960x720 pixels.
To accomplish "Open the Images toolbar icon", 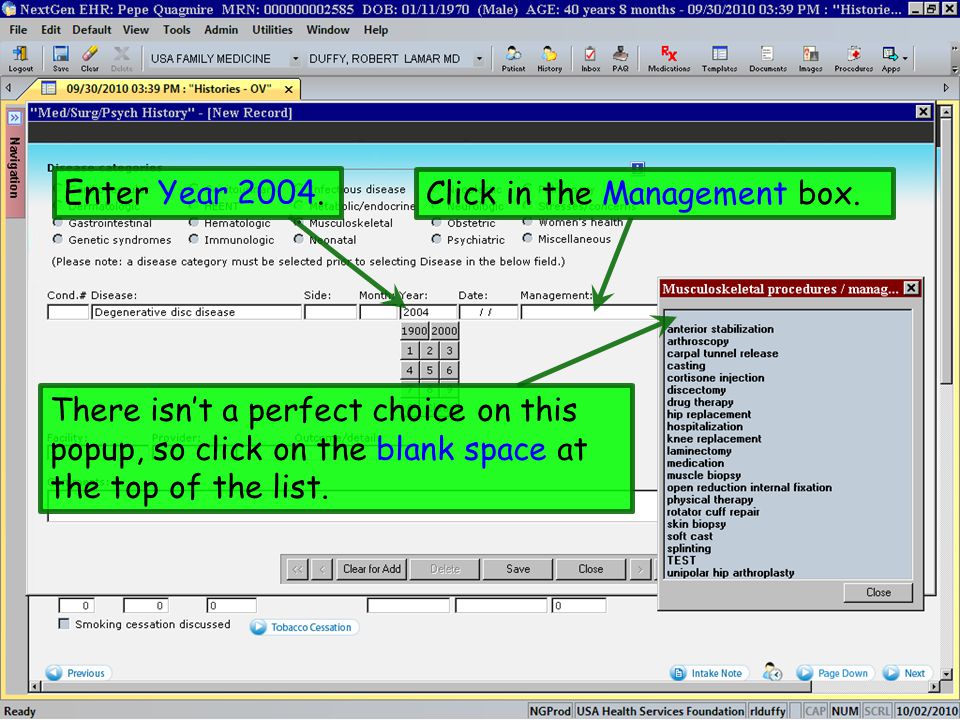I will [810, 59].
